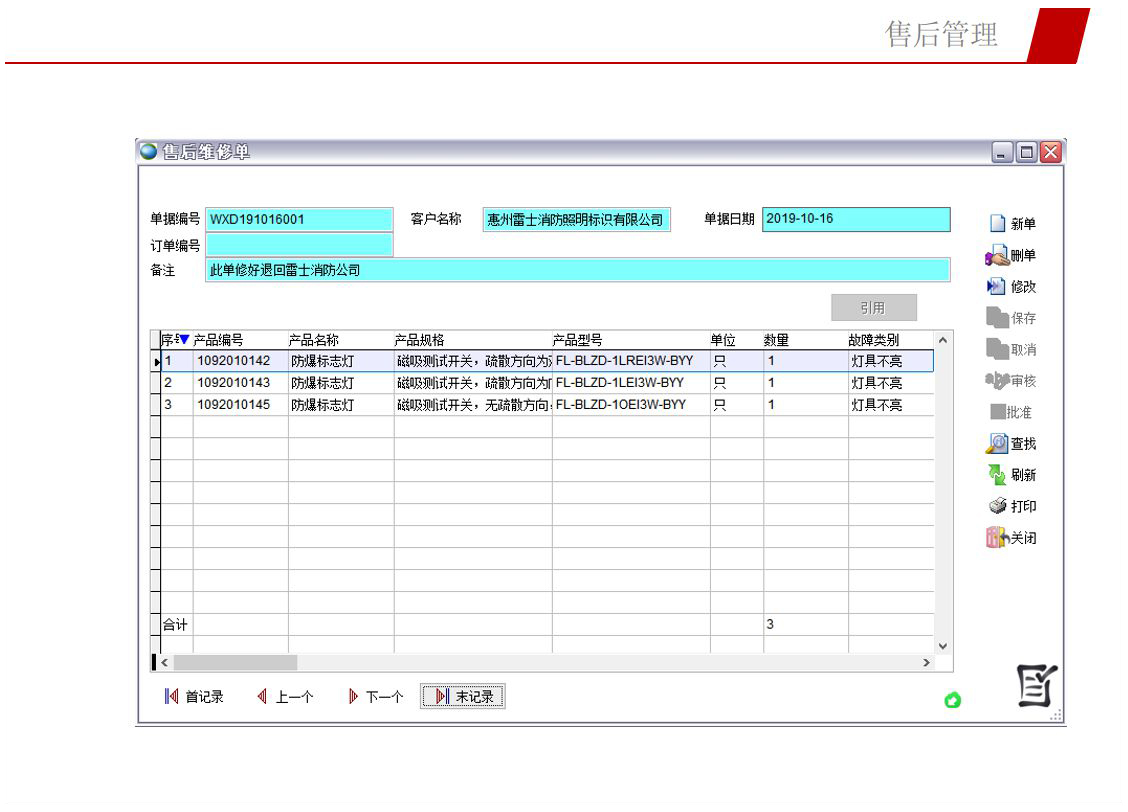1128x812 pixels.
Task: Sort by the 序号 column header arrow
Action: click(x=183, y=340)
